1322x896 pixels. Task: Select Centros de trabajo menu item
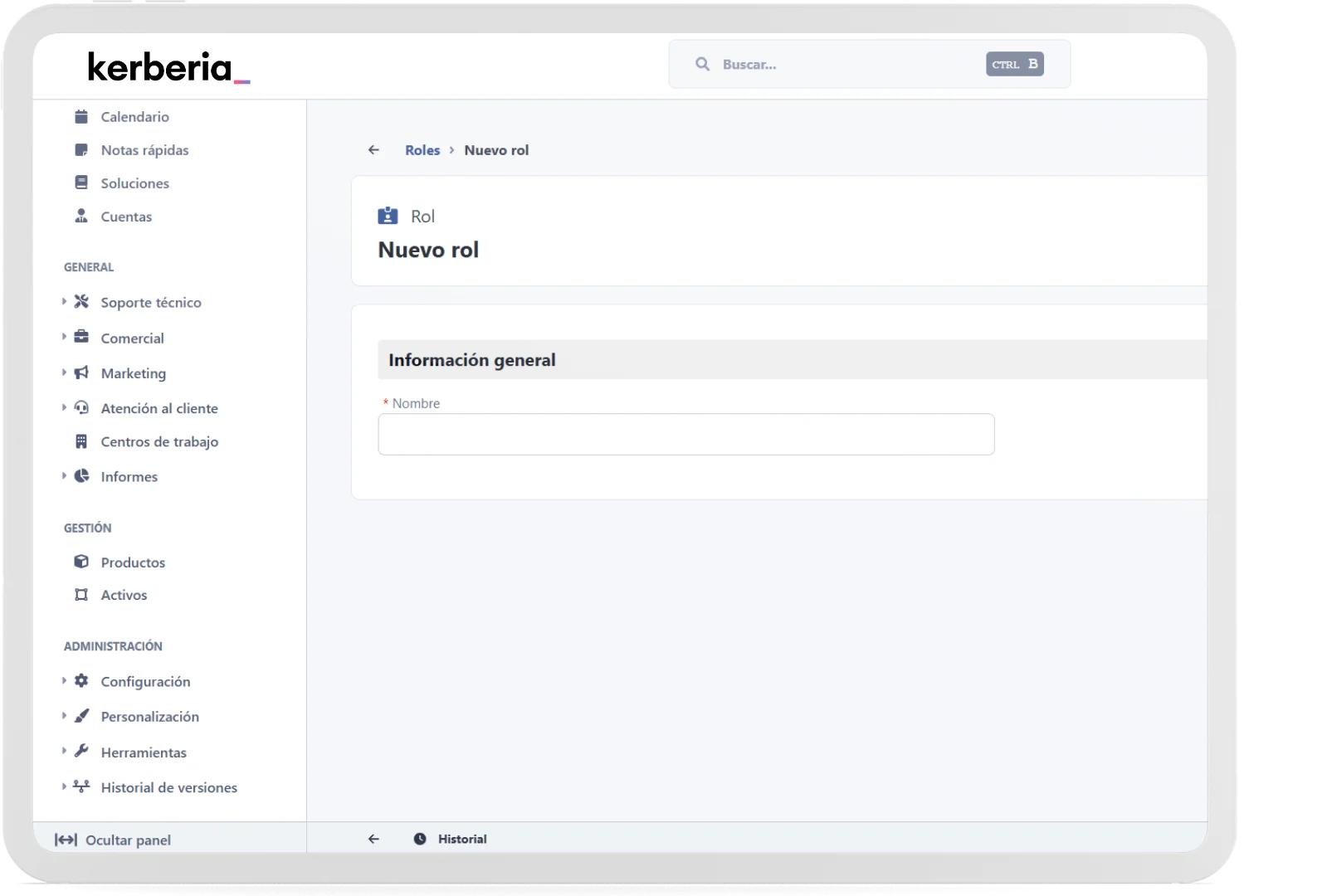[159, 441]
